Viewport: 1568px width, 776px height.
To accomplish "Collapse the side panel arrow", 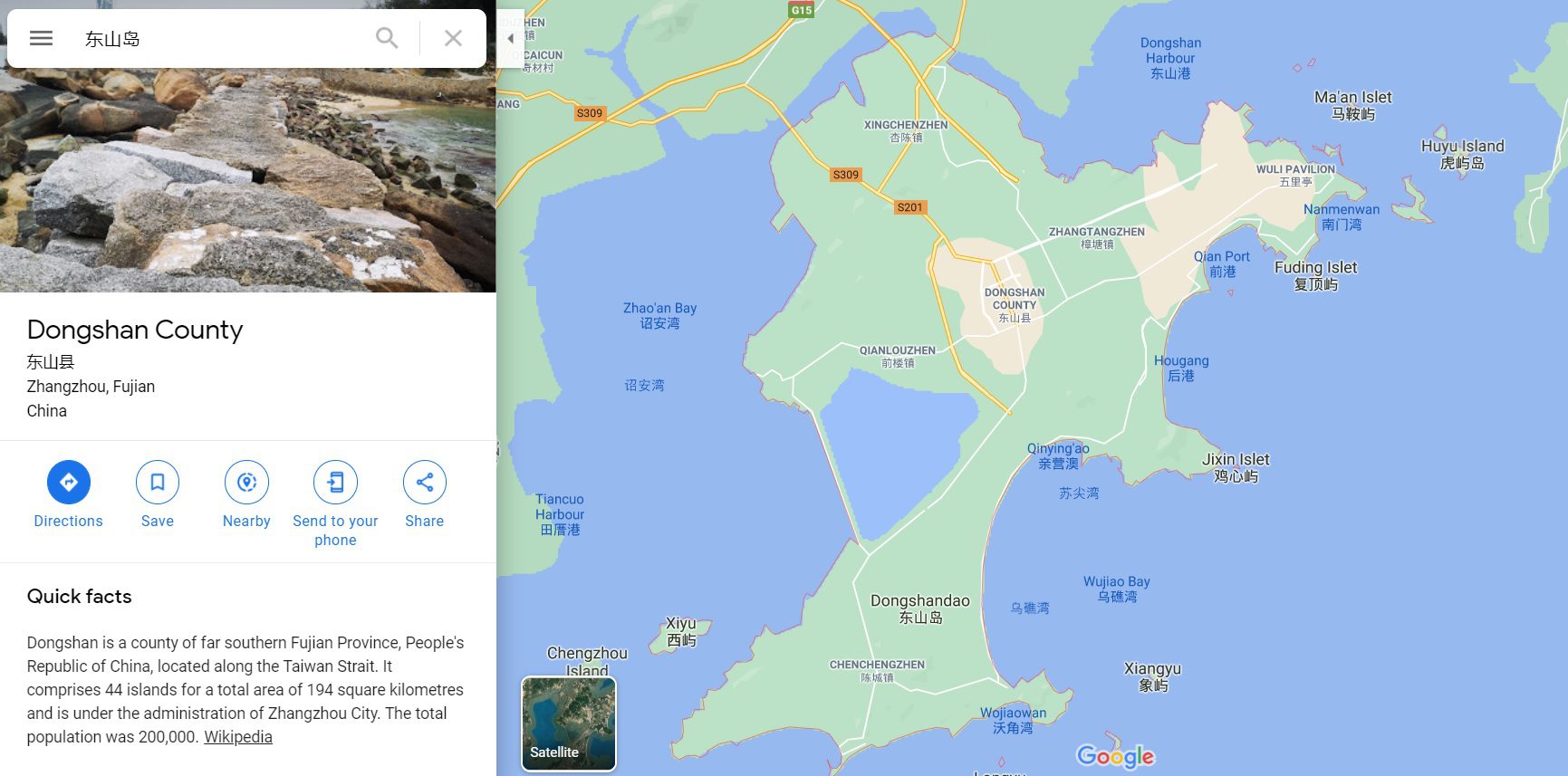I will click(x=511, y=38).
